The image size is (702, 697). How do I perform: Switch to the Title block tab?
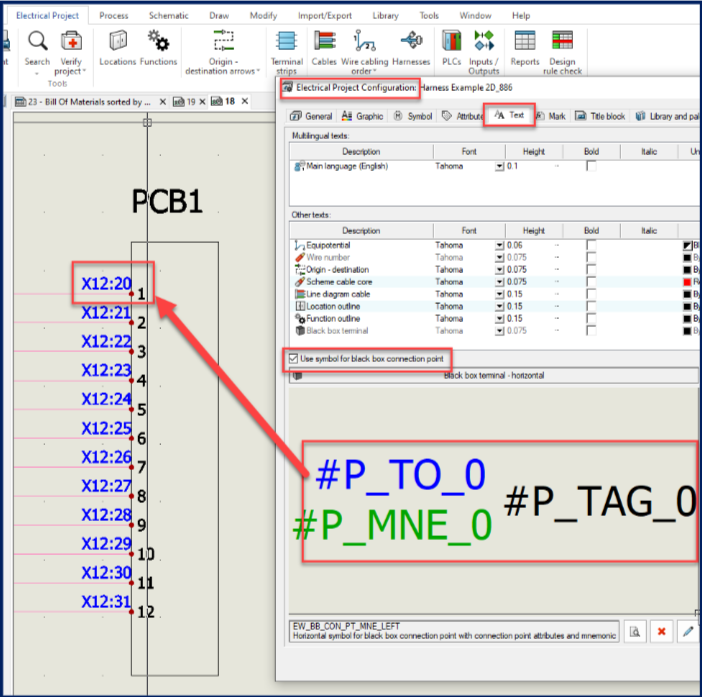pyautogui.click(x=601, y=116)
